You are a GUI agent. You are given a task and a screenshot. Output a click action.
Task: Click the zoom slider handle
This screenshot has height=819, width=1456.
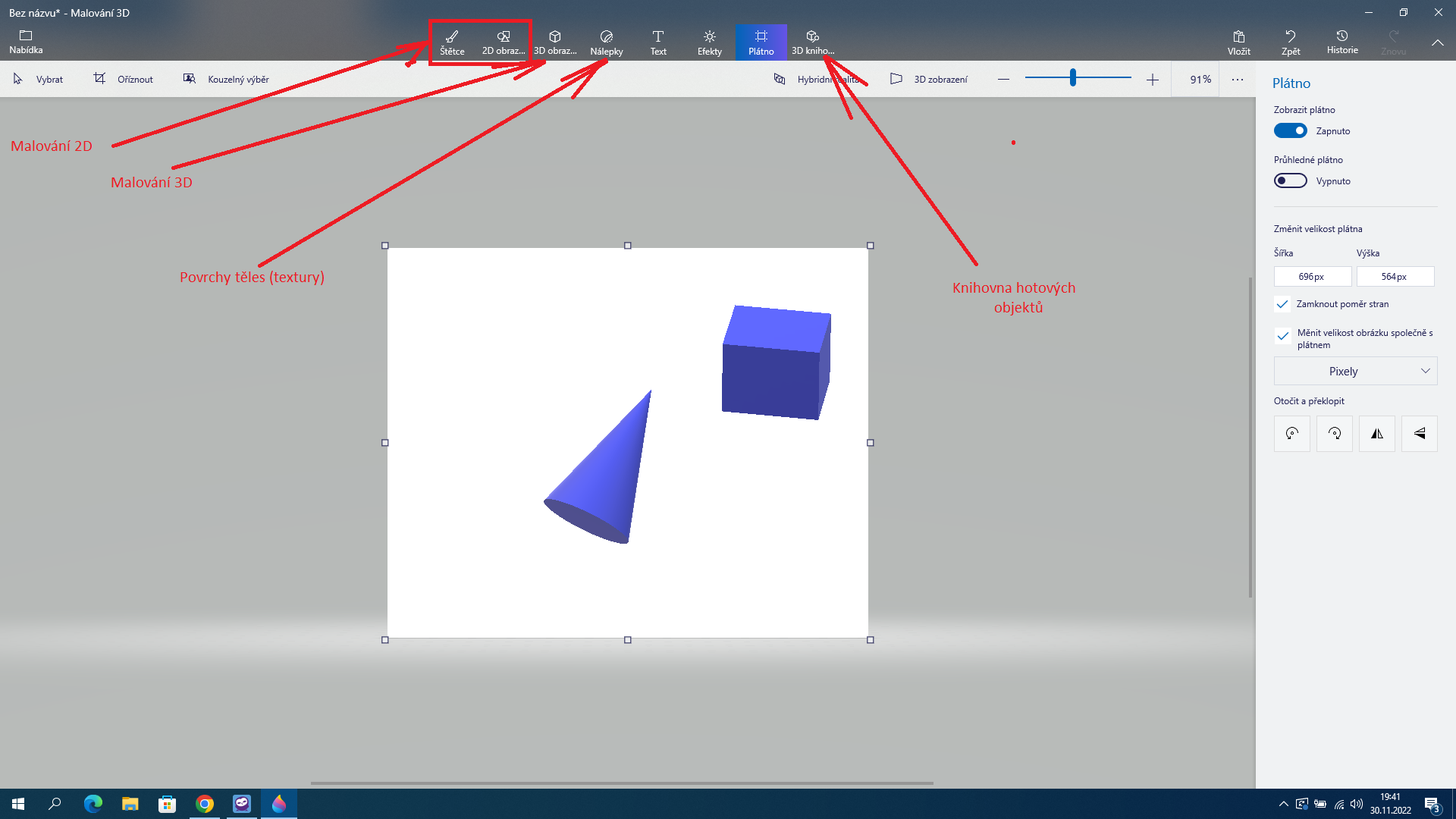pos(1073,77)
